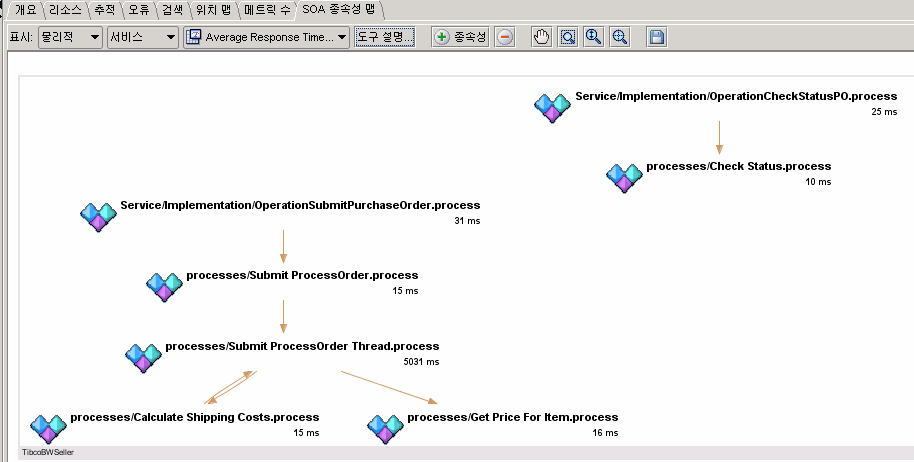The width and height of the screenshot is (914, 462).
Task: Click the fit-to-view zoom icon
Action: click(x=620, y=37)
